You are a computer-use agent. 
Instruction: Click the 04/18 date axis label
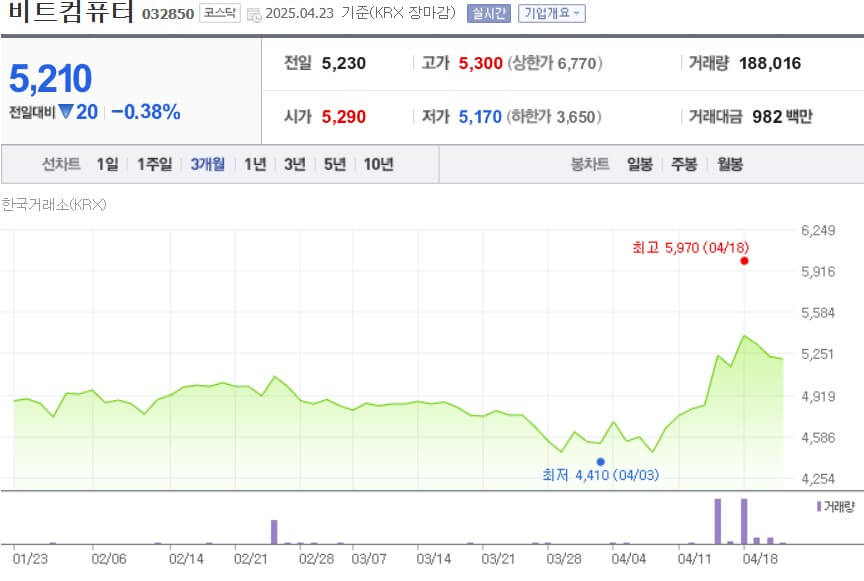click(760, 559)
